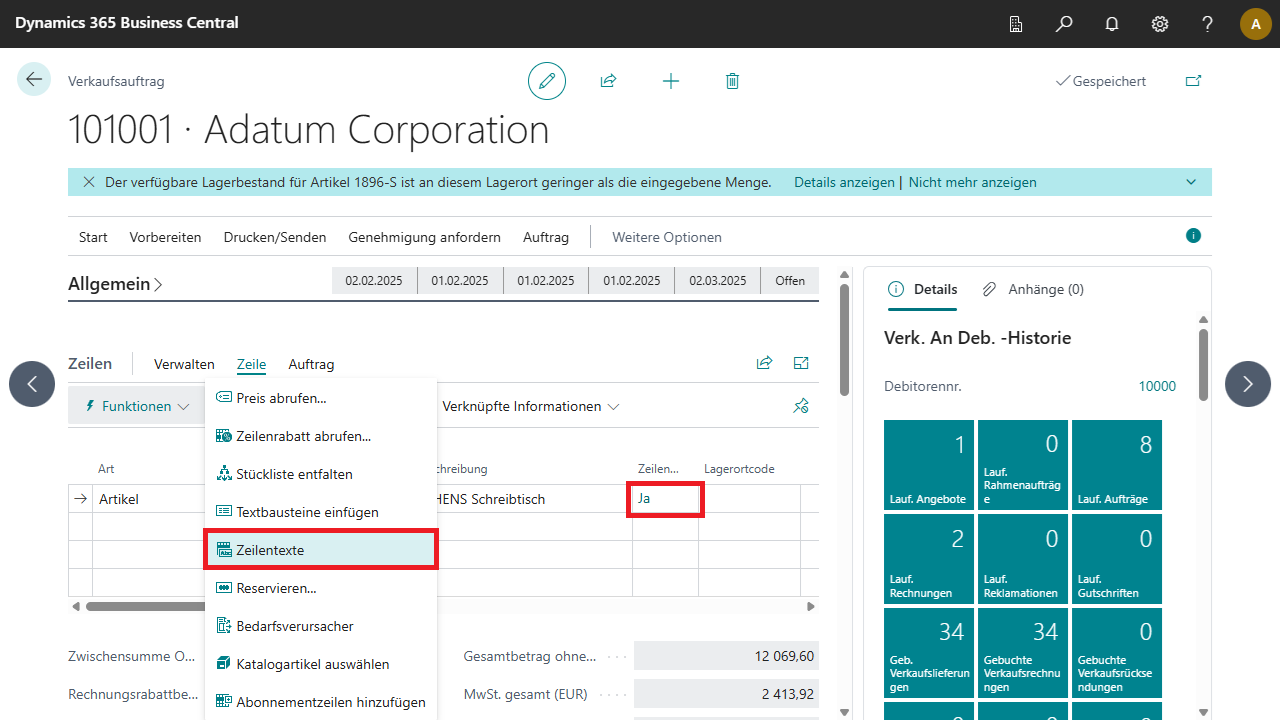Click the back arrow button
Viewport: 1280px width, 720px height.
34,80
